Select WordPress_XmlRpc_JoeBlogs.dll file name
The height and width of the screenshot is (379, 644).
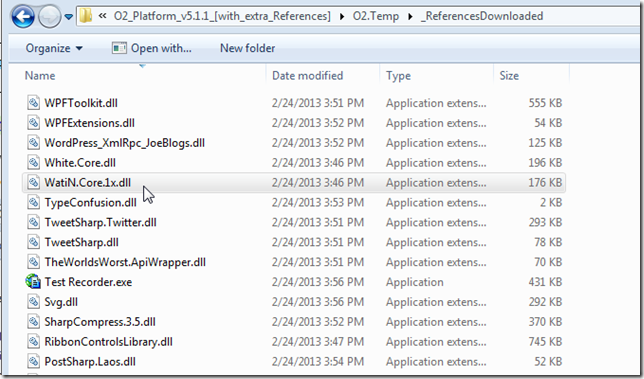[124, 142]
